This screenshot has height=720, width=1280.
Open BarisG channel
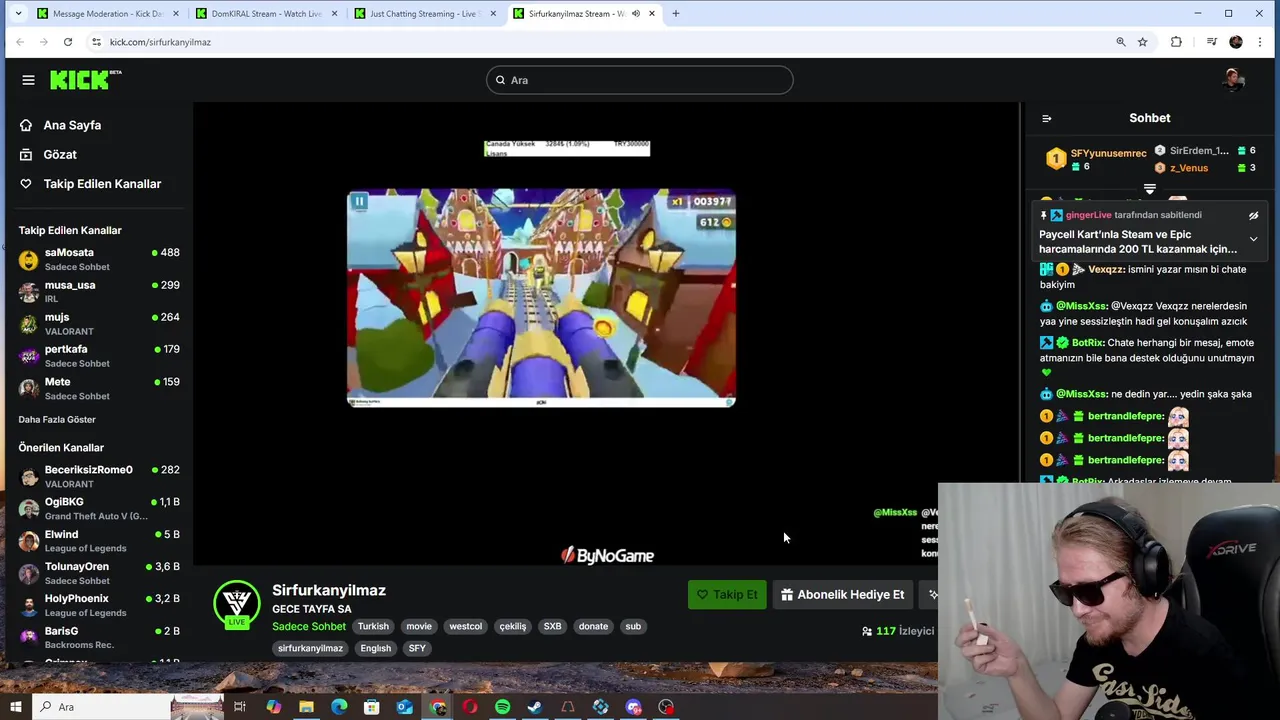point(97,637)
